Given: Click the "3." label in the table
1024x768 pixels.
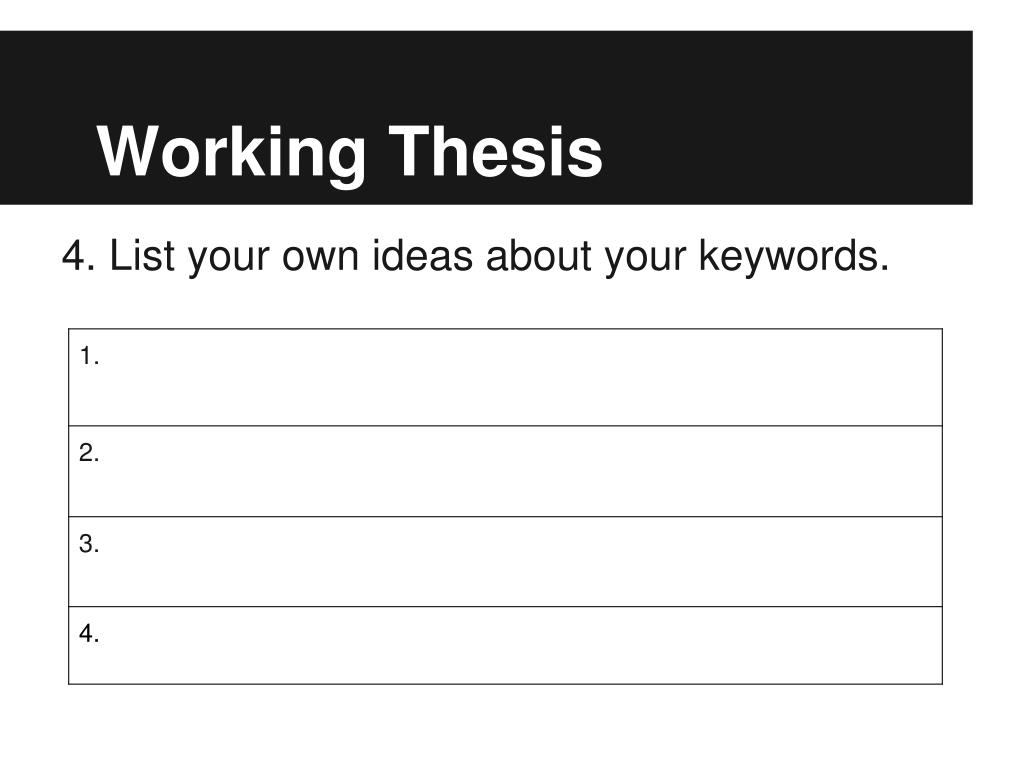Looking at the screenshot, I should (x=89, y=544).
